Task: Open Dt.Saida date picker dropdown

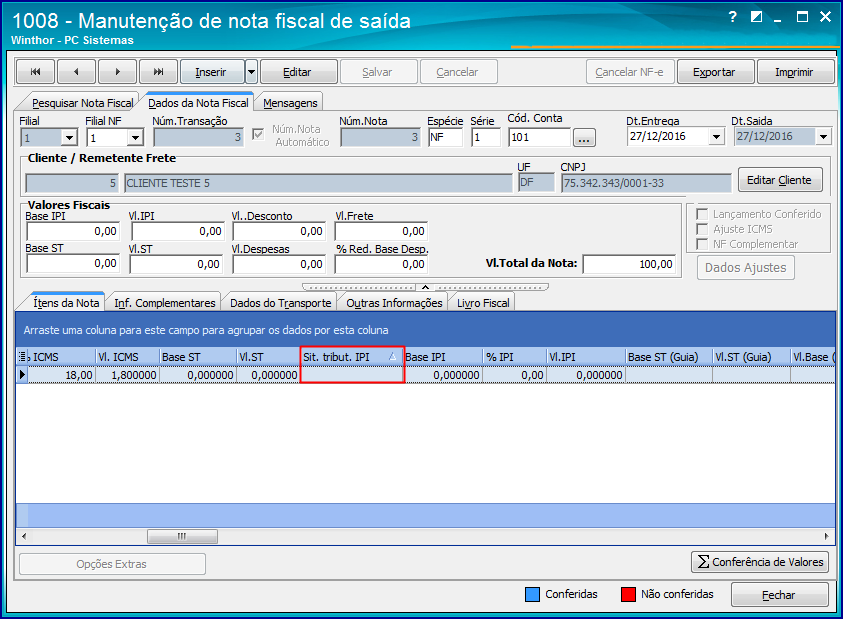Action: pyautogui.click(x=824, y=137)
